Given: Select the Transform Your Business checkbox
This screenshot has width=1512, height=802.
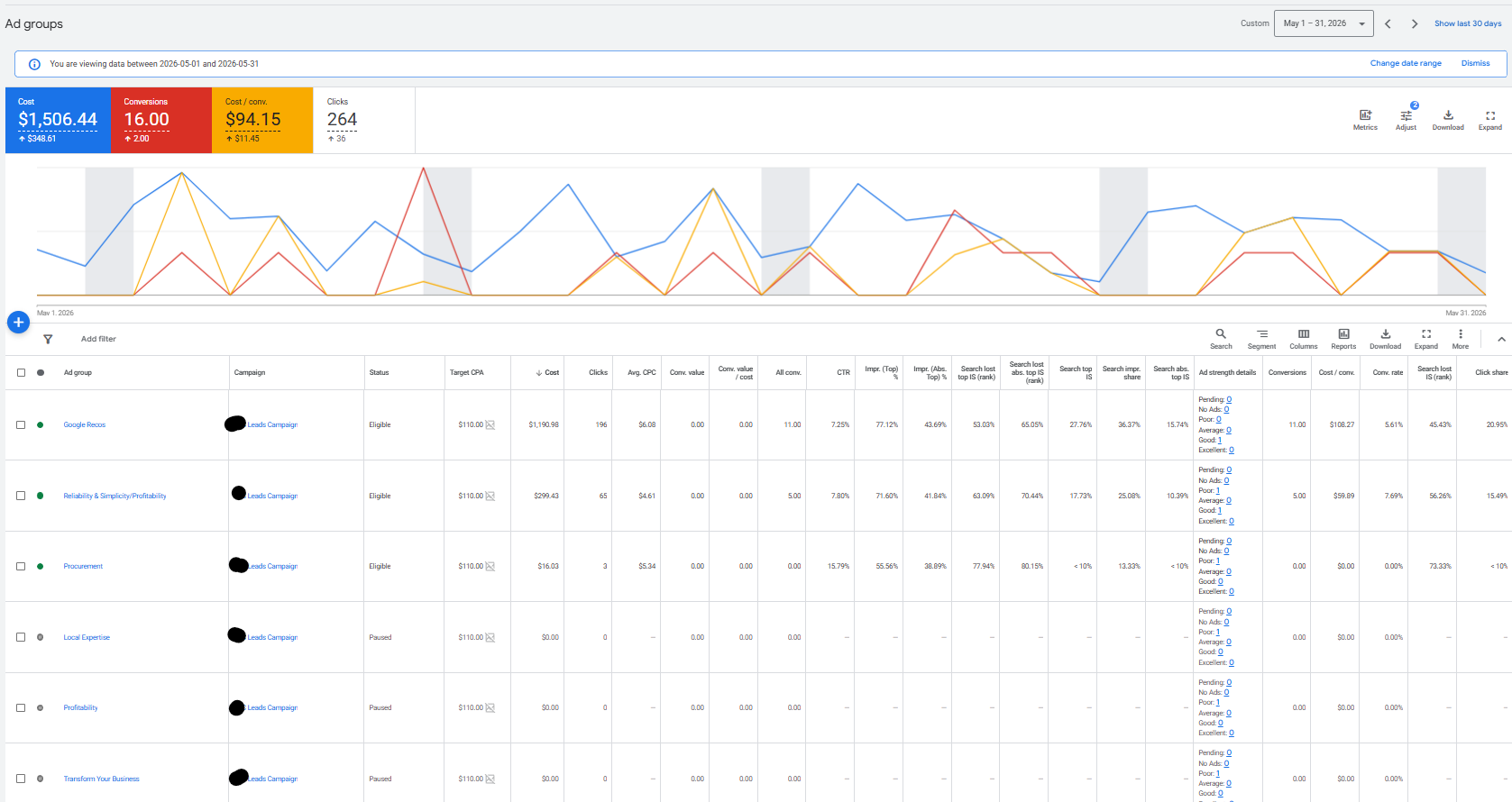Looking at the screenshot, I should pyautogui.click(x=21, y=779).
